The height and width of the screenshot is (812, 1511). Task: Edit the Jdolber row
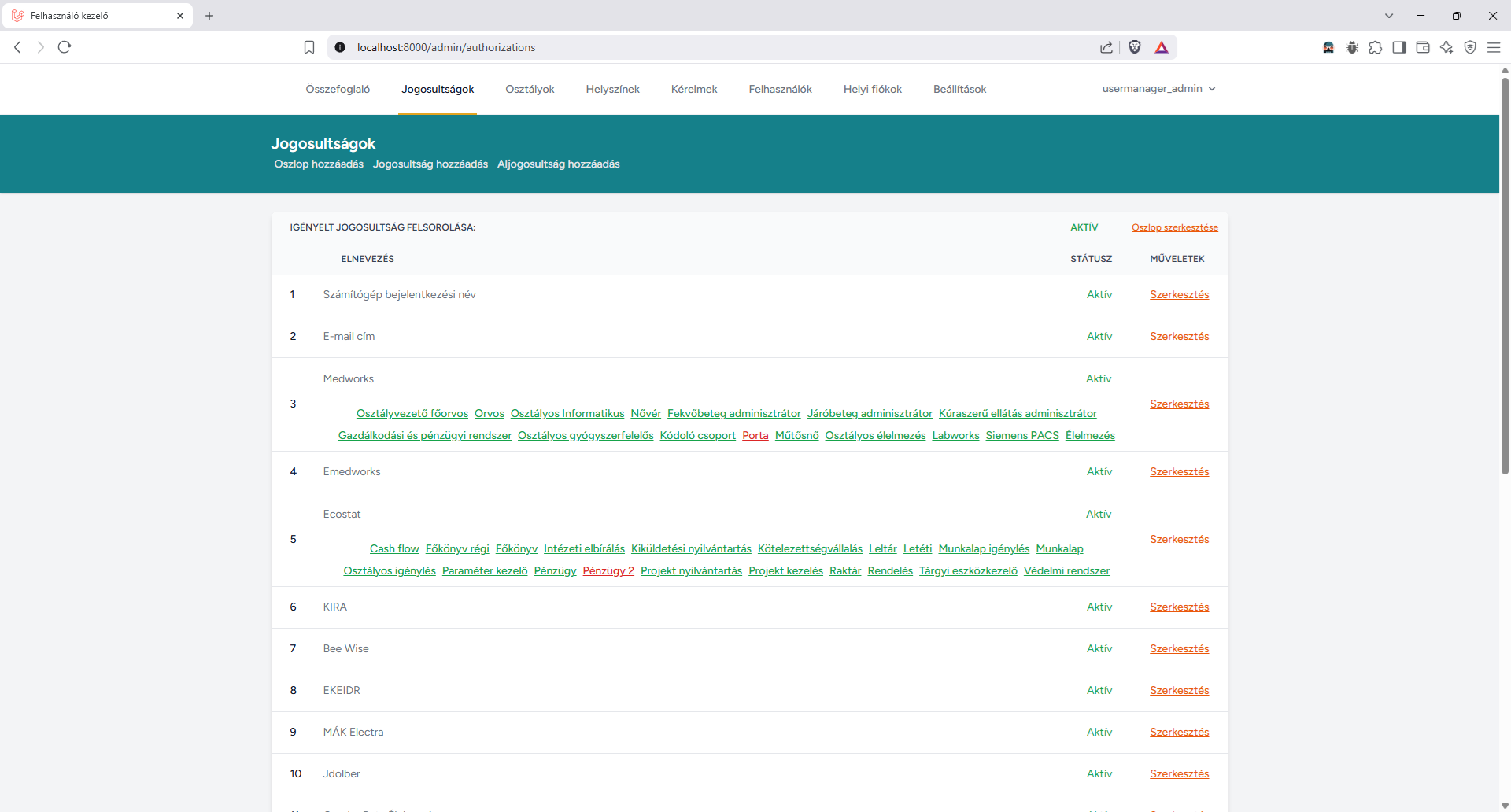tap(1179, 773)
